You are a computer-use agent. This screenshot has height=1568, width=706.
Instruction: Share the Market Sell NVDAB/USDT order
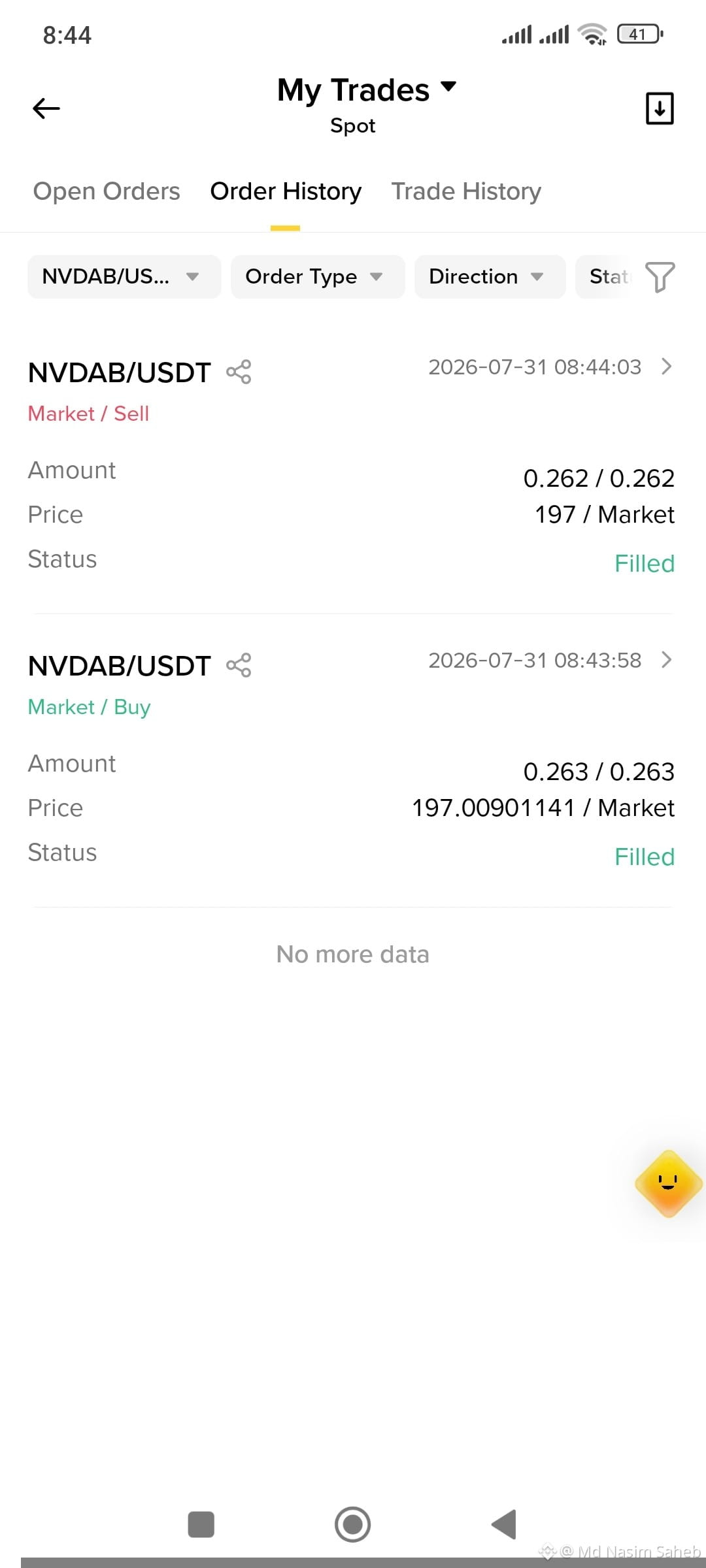239,372
